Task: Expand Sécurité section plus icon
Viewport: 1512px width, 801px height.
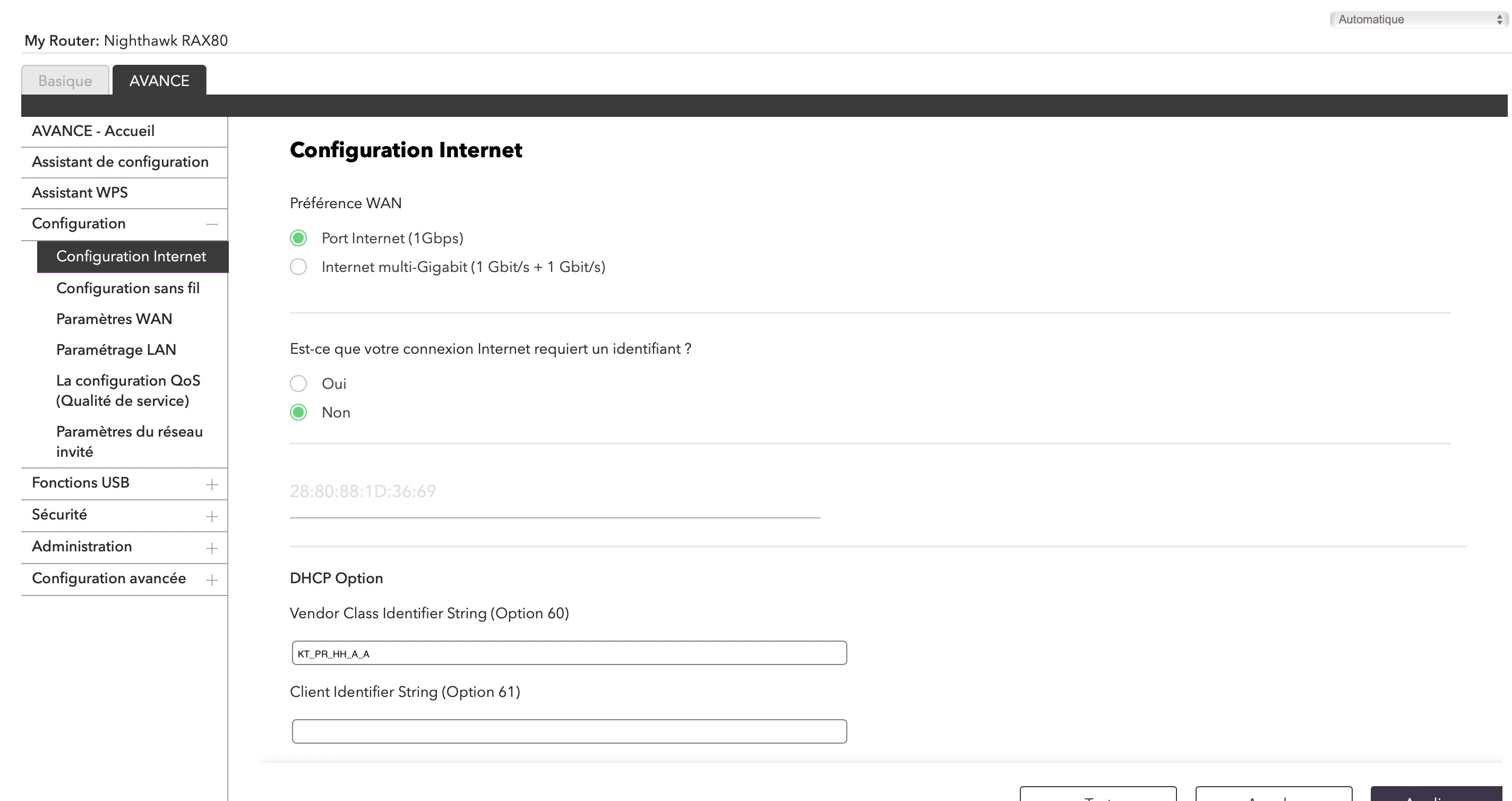Action: pyautogui.click(x=212, y=516)
